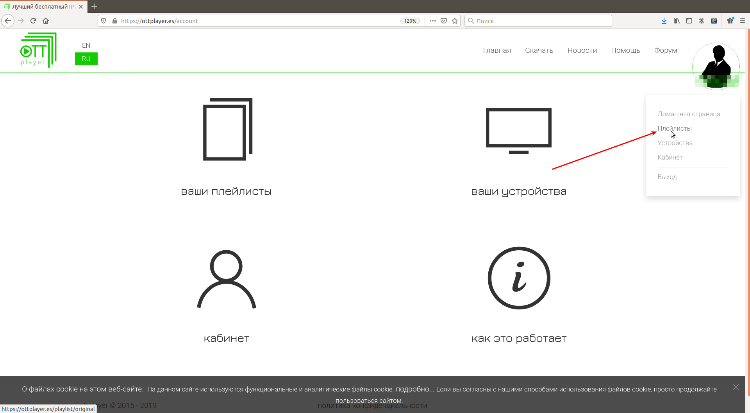The width and height of the screenshot is (750, 413).
Task: Open the 'Скачать' navigation link
Action: click(x=539, y=50)
